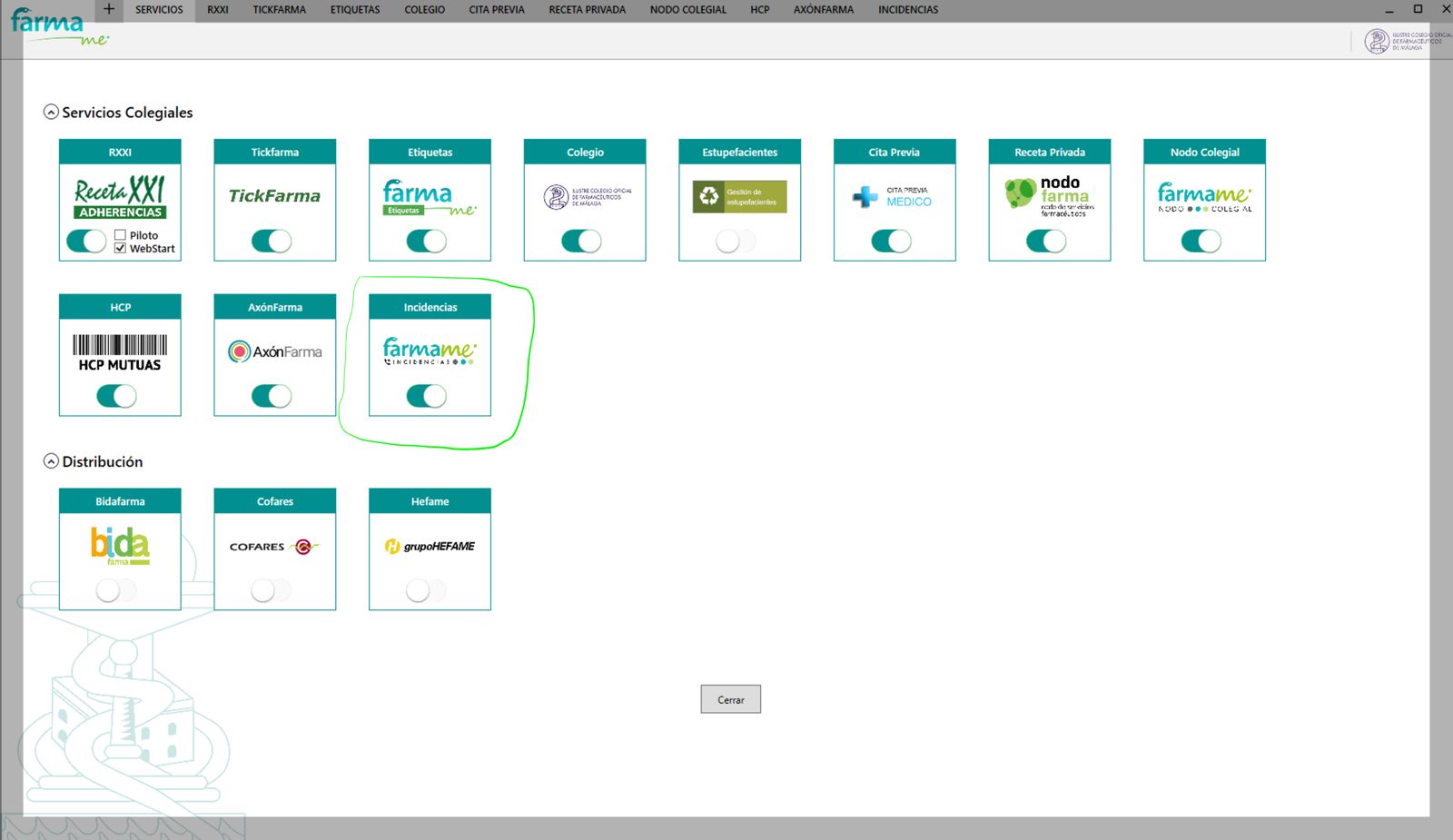The image size is (1453, 840).
Task: Collapse the Servicios Colegiales section
Action: pos(52,112)
